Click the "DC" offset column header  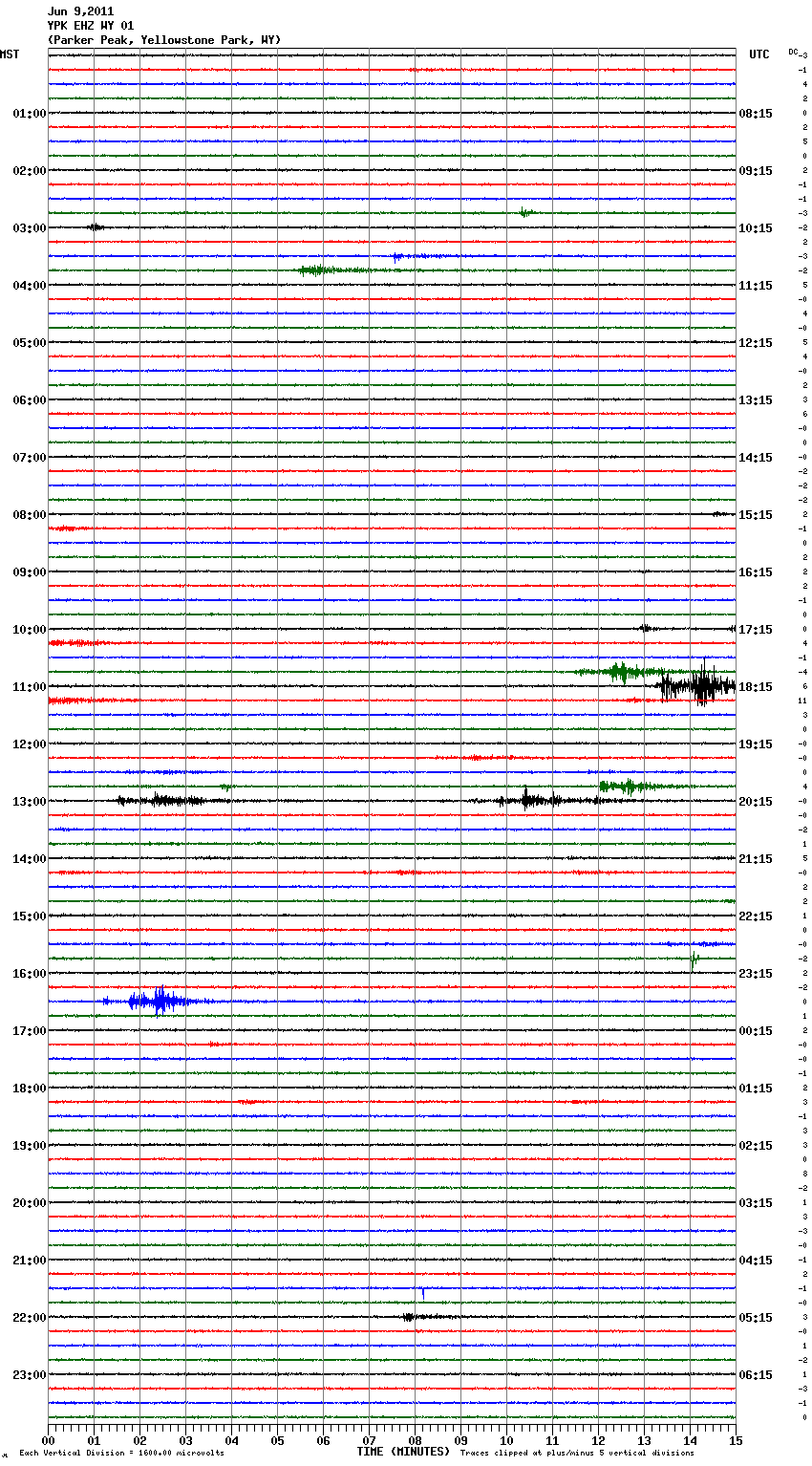(x=793, y=52)
